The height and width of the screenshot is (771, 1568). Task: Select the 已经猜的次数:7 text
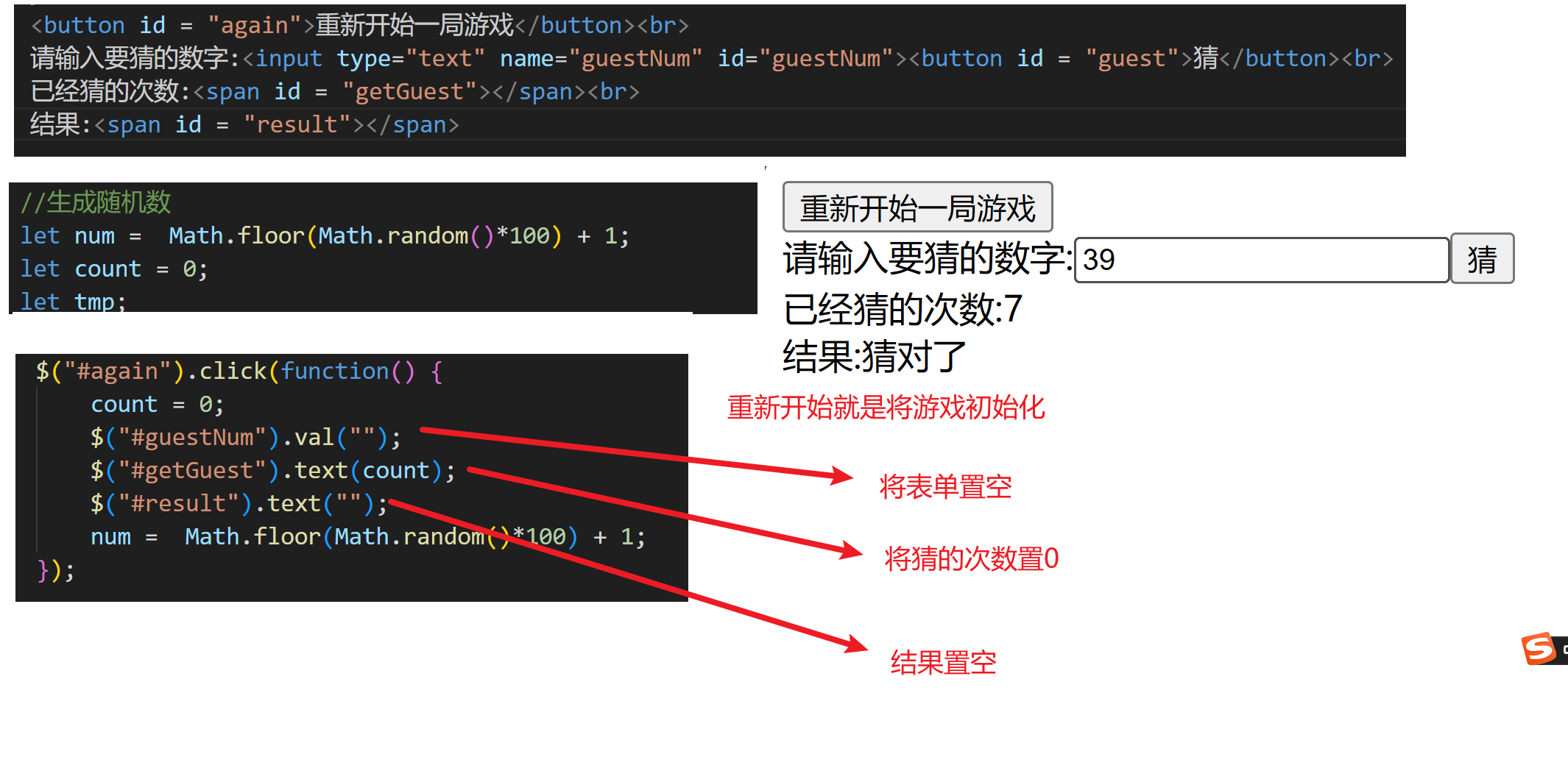[x=903, y=309]
